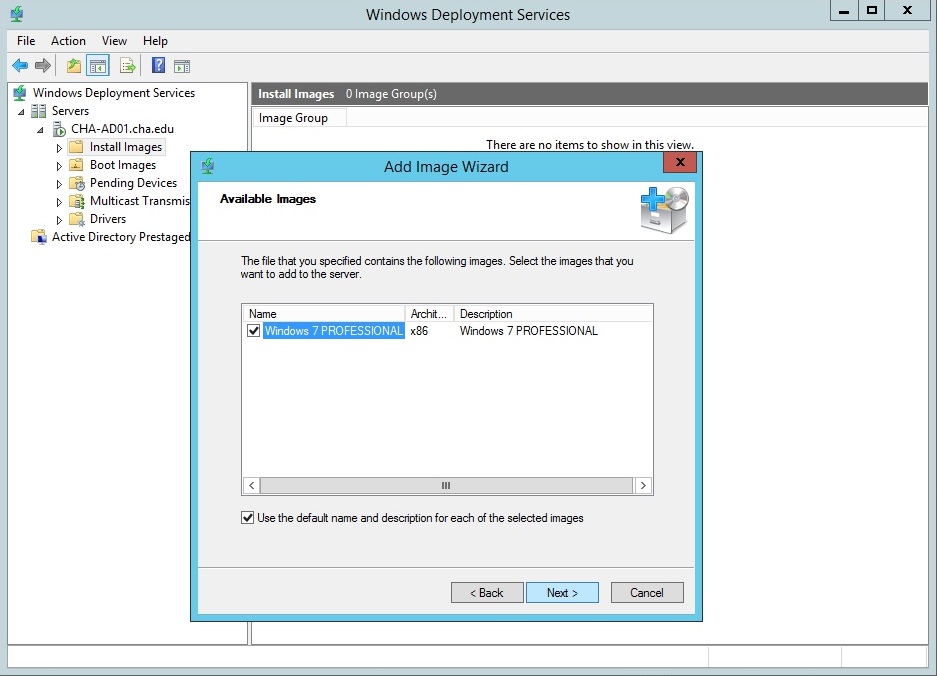Screen dimensions: 937x676
Task: Select Install Images tree label
Action: pyautogui.click(x=126, y=147)
